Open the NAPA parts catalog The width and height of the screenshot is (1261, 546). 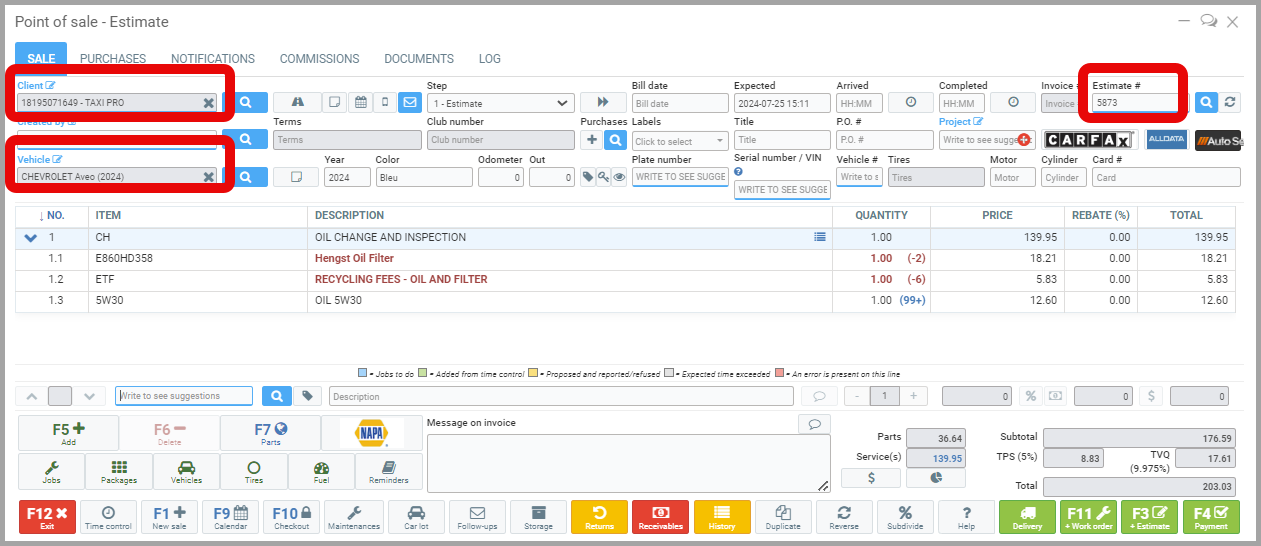point(371,433)
